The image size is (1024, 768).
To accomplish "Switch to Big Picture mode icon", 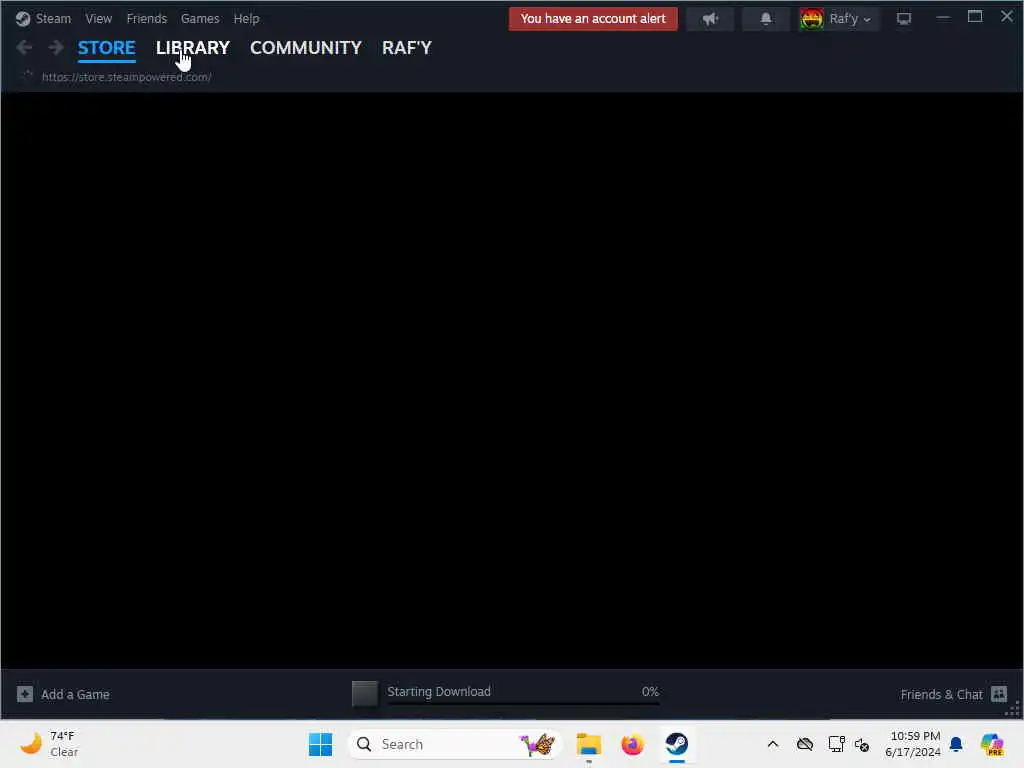I will (904, 18).
